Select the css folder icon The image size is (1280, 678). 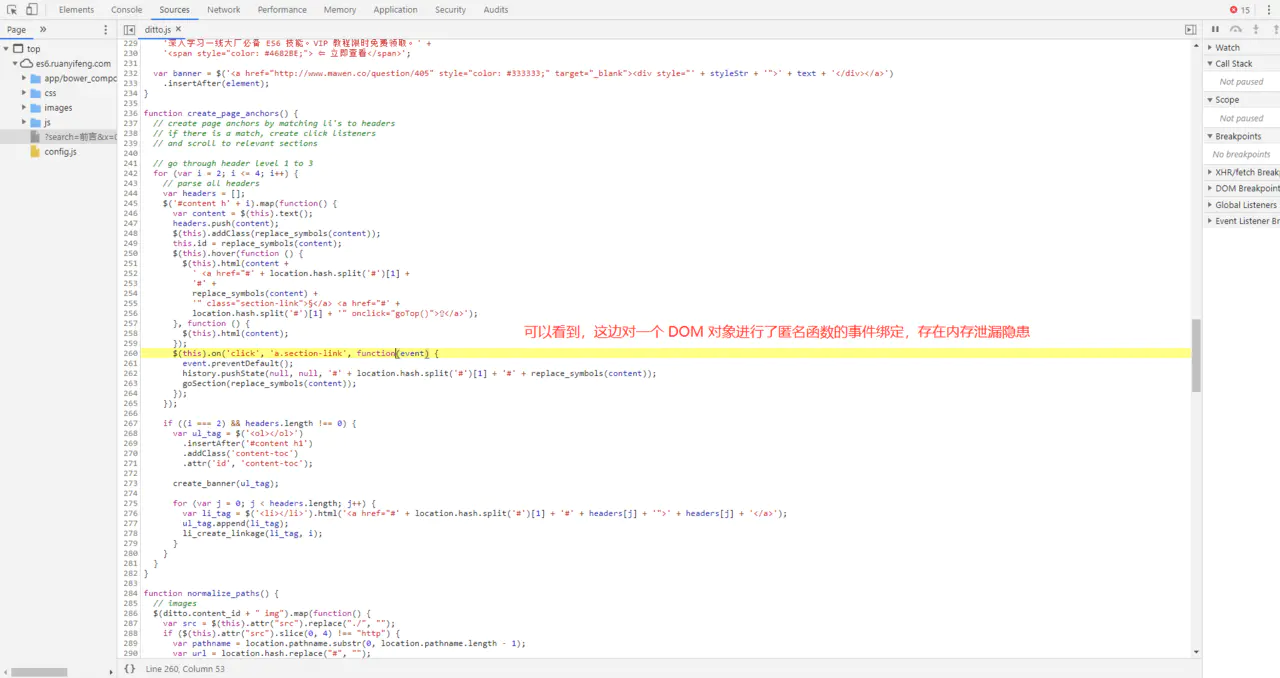point(36,93)
